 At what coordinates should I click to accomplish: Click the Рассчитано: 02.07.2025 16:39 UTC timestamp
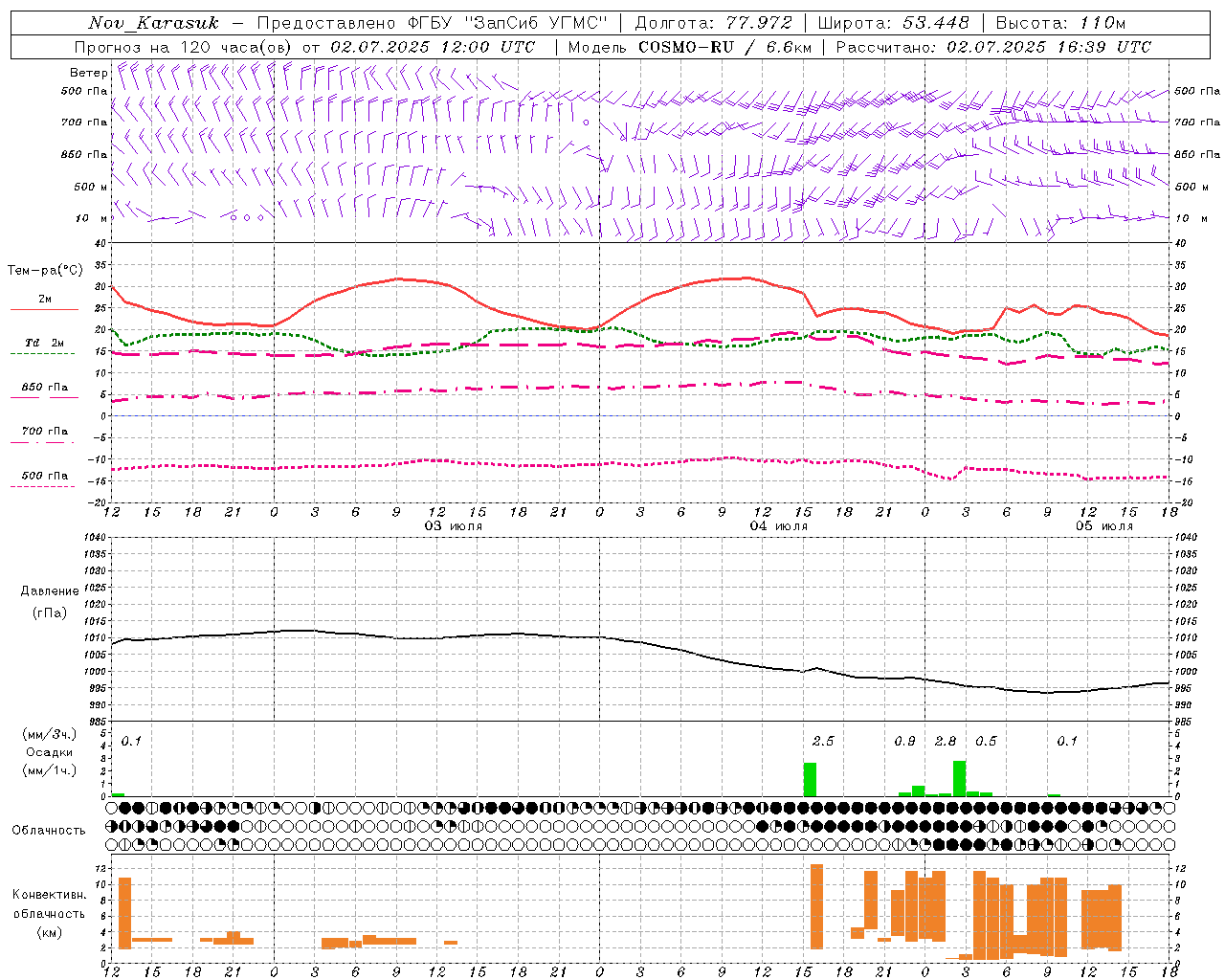993,47
